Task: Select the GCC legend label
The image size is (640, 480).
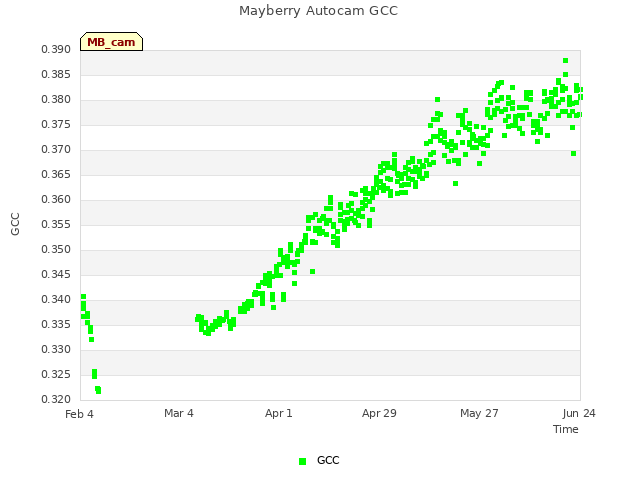Action: tap(328, 460)
